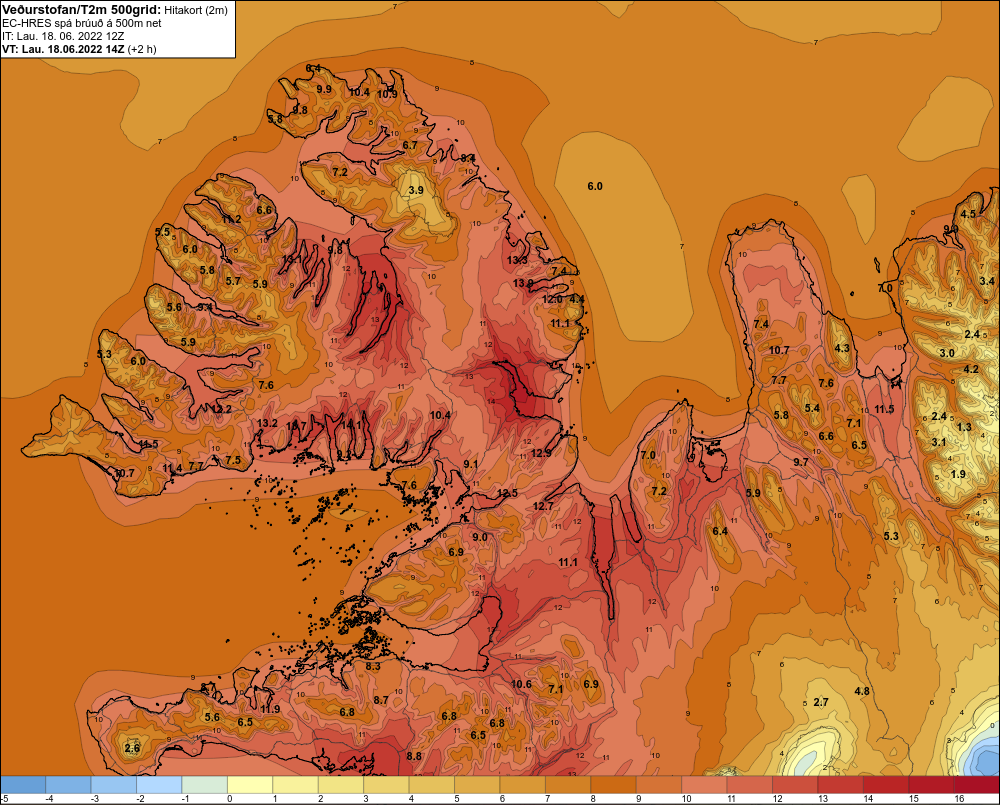
Task: Click the '6.7' temperature label
Action: 410,145
